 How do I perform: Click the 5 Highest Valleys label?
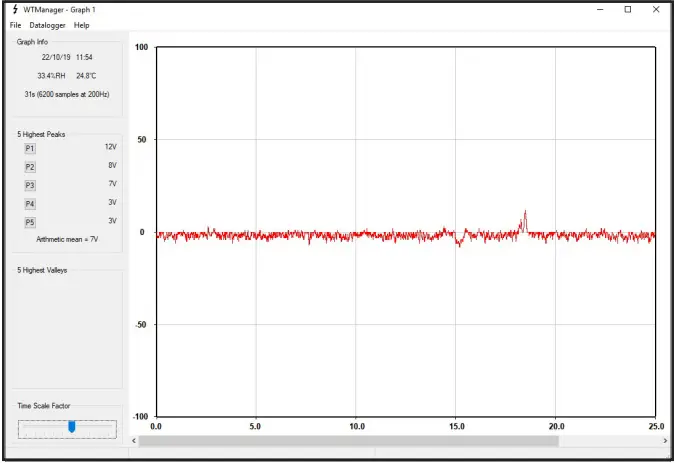(x=42, y=270)
